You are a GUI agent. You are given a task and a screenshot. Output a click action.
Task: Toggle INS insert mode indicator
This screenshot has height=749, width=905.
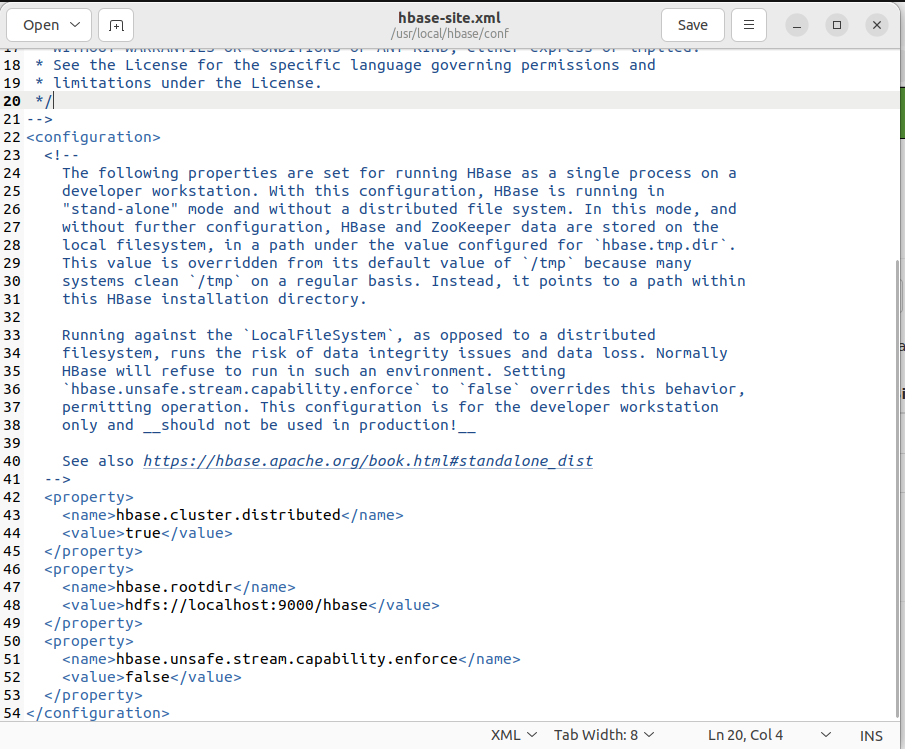click(x=871, y=736)
